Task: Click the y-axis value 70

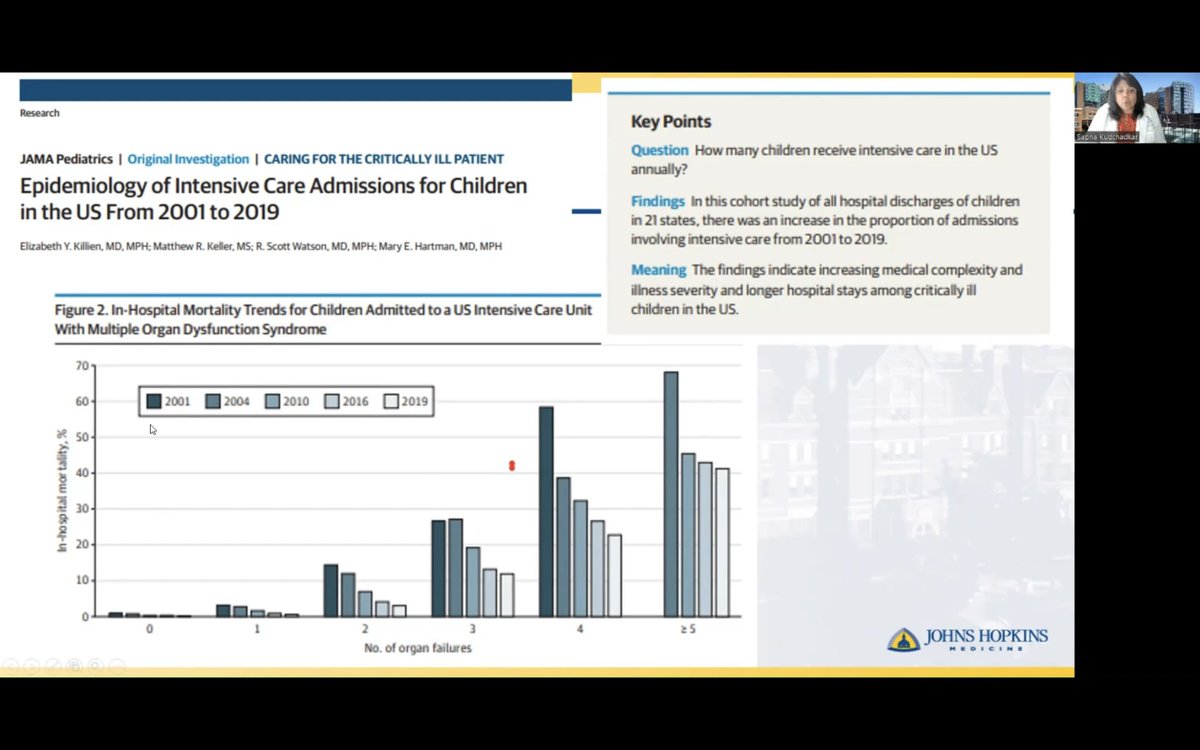Action: click(81, 366)
